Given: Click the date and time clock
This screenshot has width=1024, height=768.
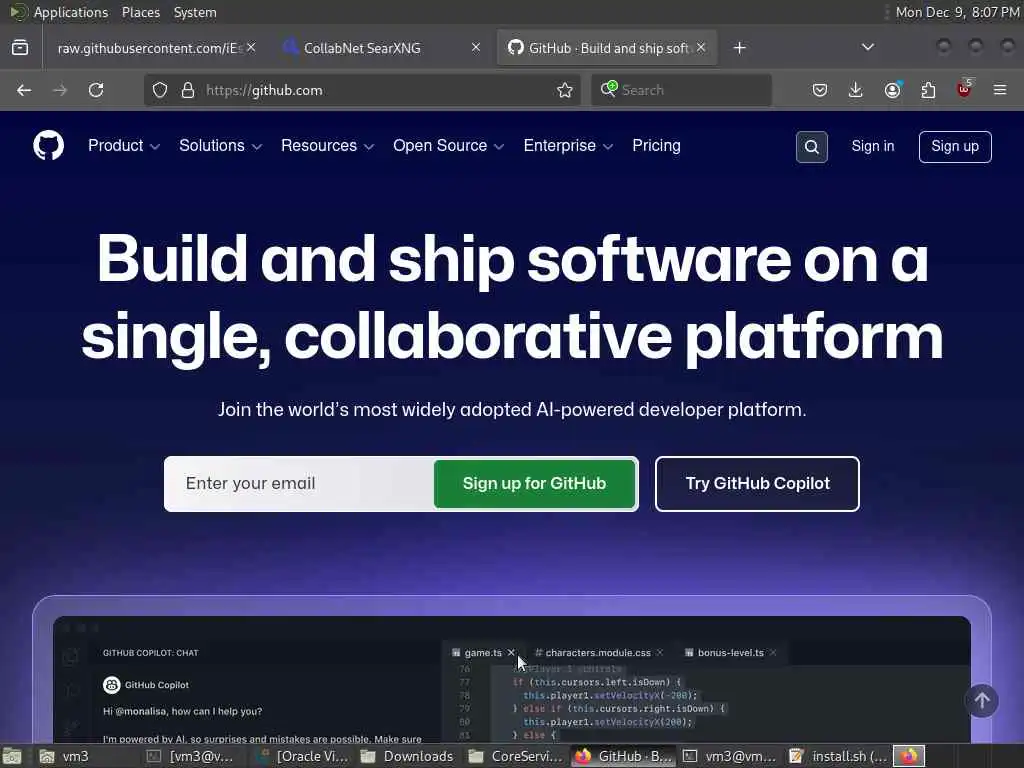Looking at the screenshot, I should tap(957, 12).
